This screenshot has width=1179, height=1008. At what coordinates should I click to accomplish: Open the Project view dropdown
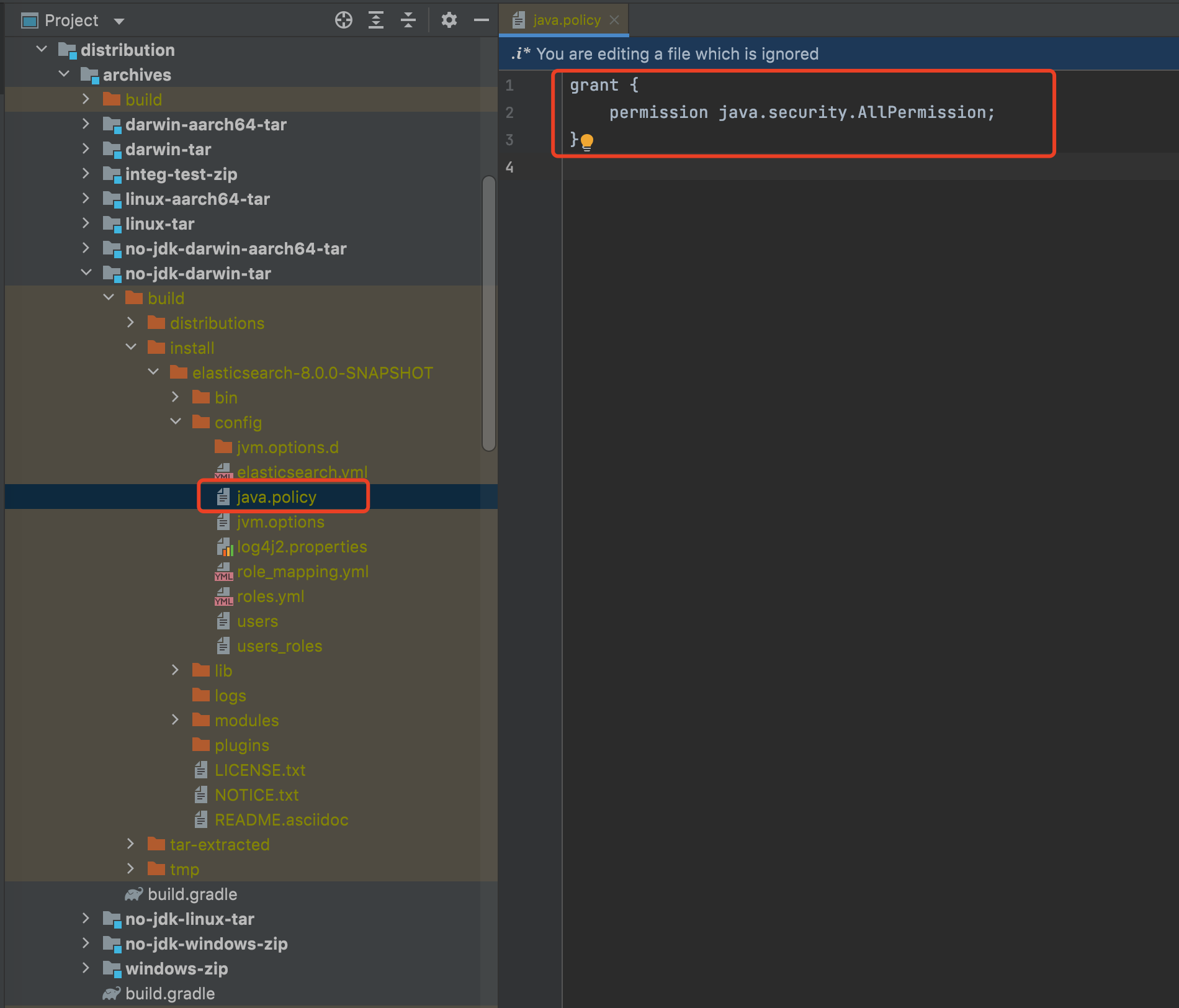point(119,21)
